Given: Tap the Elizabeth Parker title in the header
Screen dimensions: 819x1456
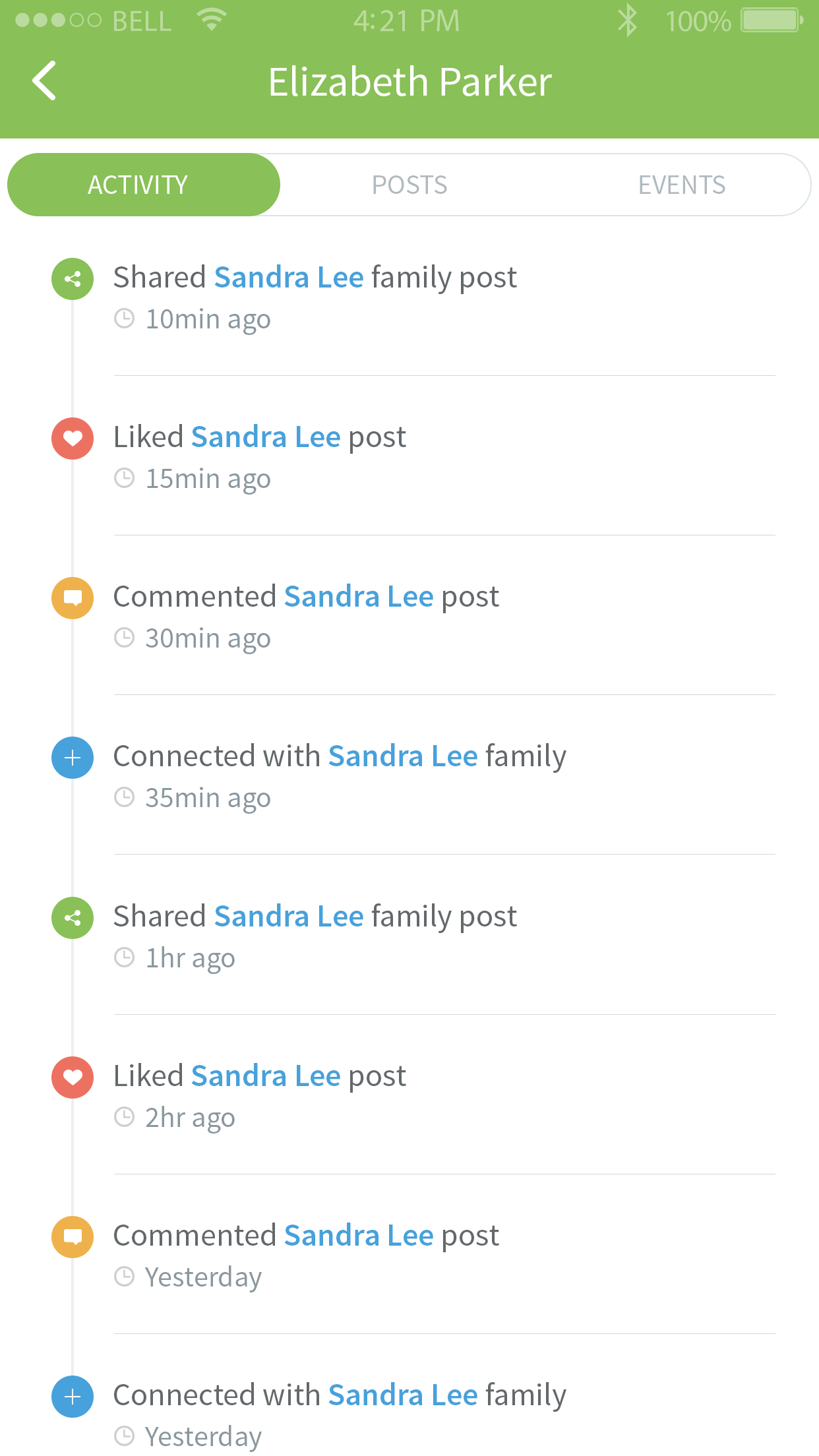Looking at the screenshot, I should coord(409,82).
